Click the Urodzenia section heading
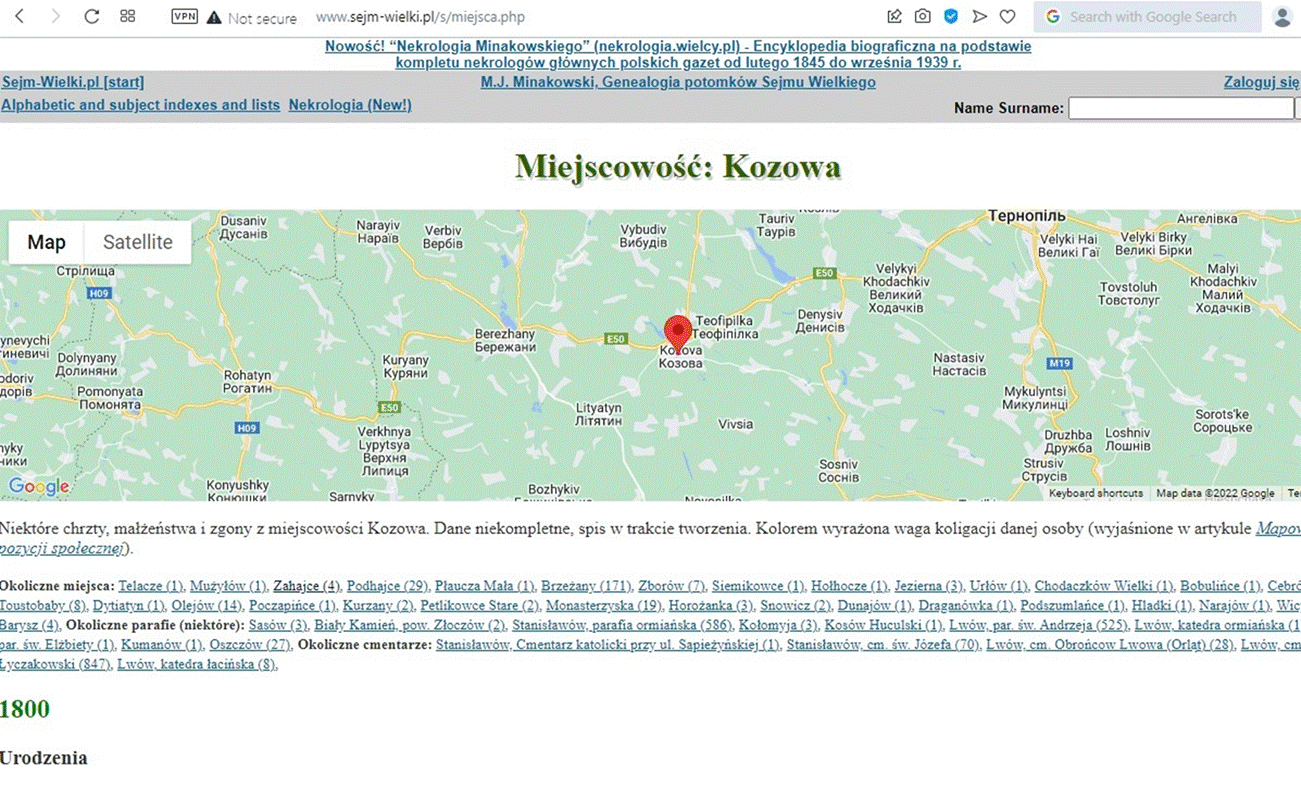Screen dimensions: 1301x786 [x=44, y=757]
